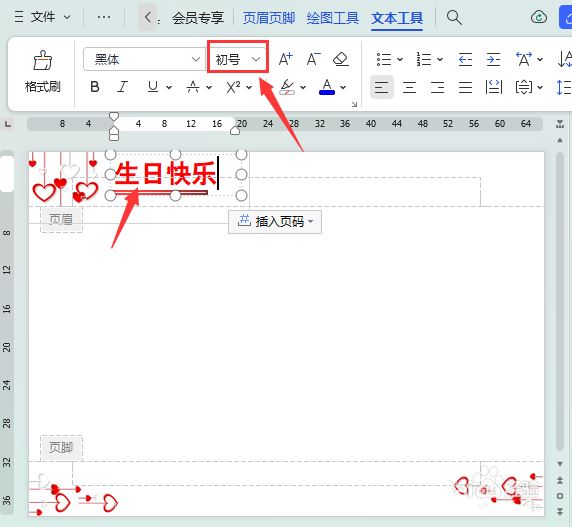572x527 pixels.
Task: Open numbered list style dropdown
Action: point(440,59)
